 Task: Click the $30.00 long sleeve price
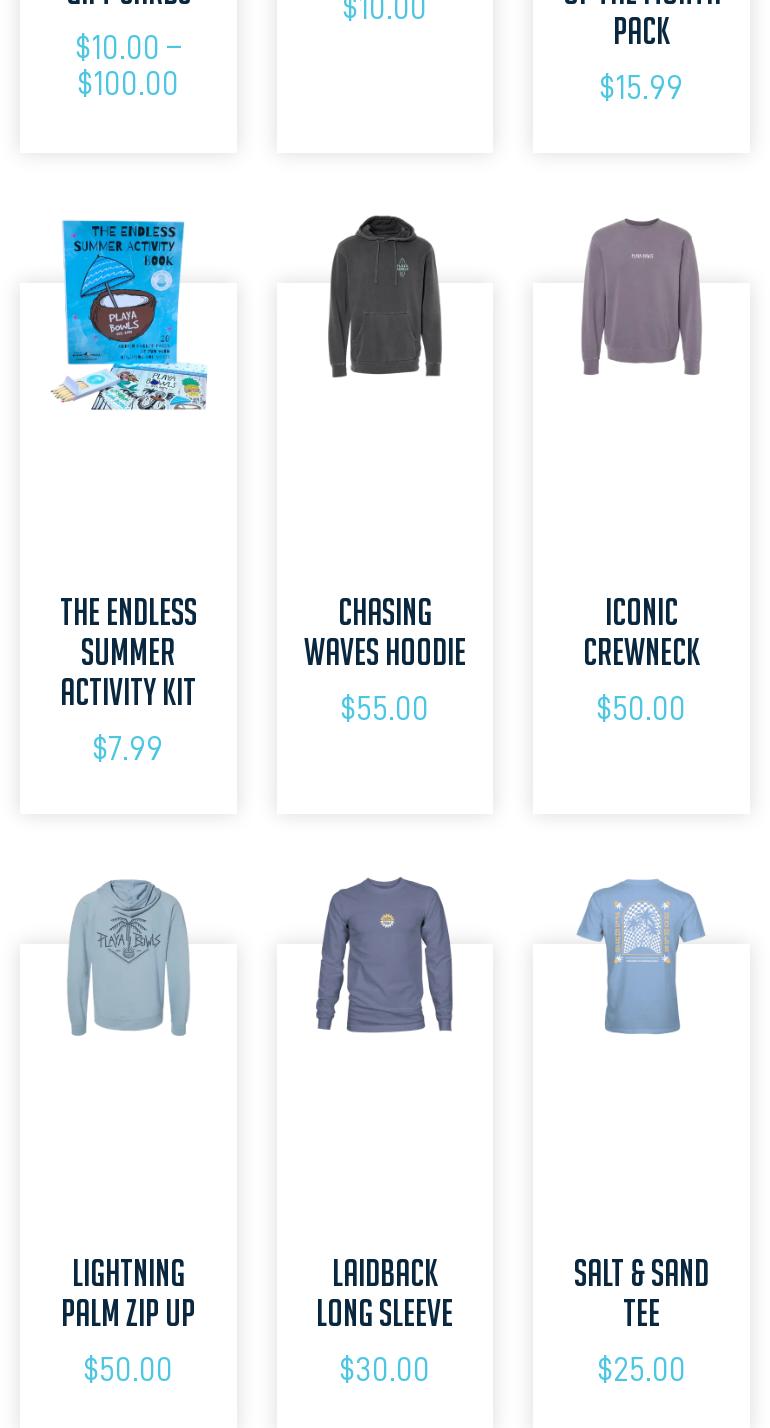click(384, 1369)
